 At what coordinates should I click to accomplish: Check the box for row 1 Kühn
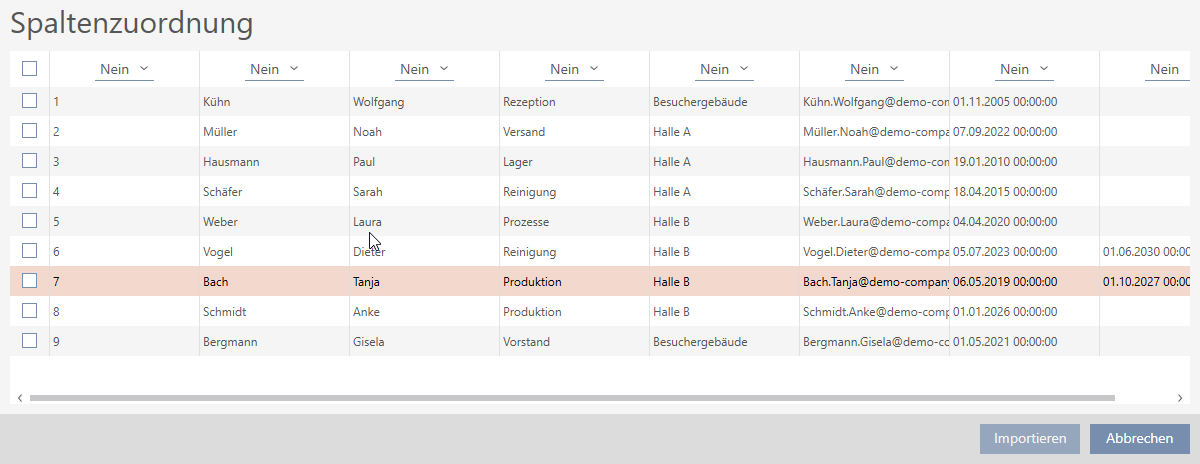tap(29, 101)
